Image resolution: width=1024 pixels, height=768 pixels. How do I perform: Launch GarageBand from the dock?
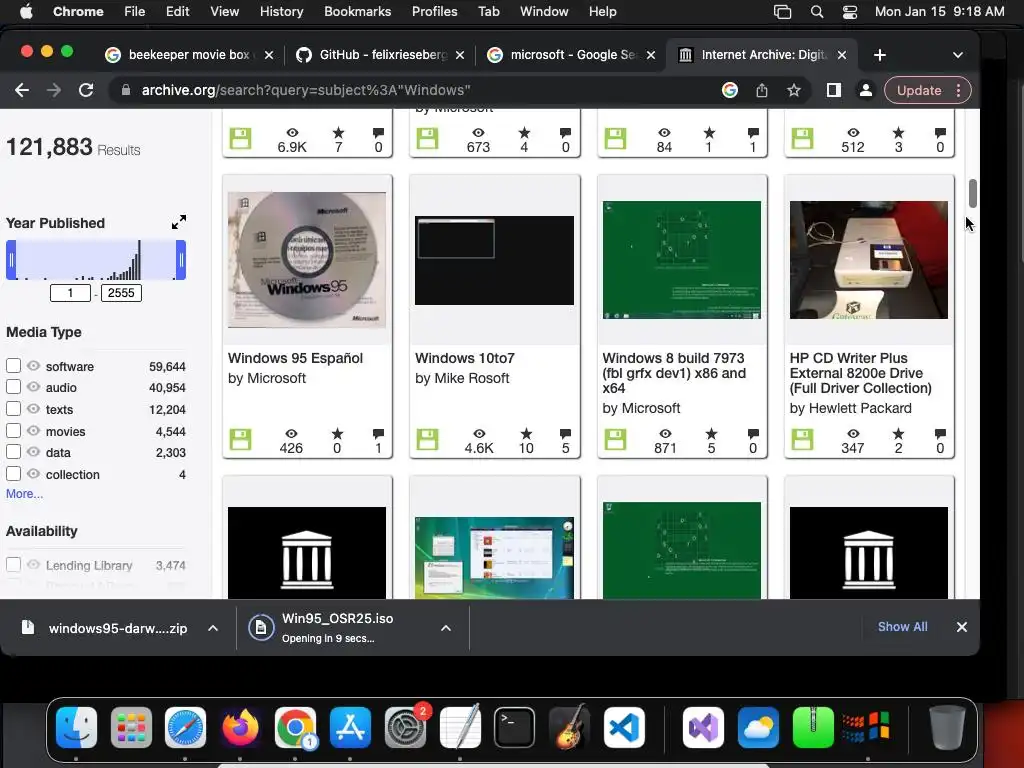(569, 727)
